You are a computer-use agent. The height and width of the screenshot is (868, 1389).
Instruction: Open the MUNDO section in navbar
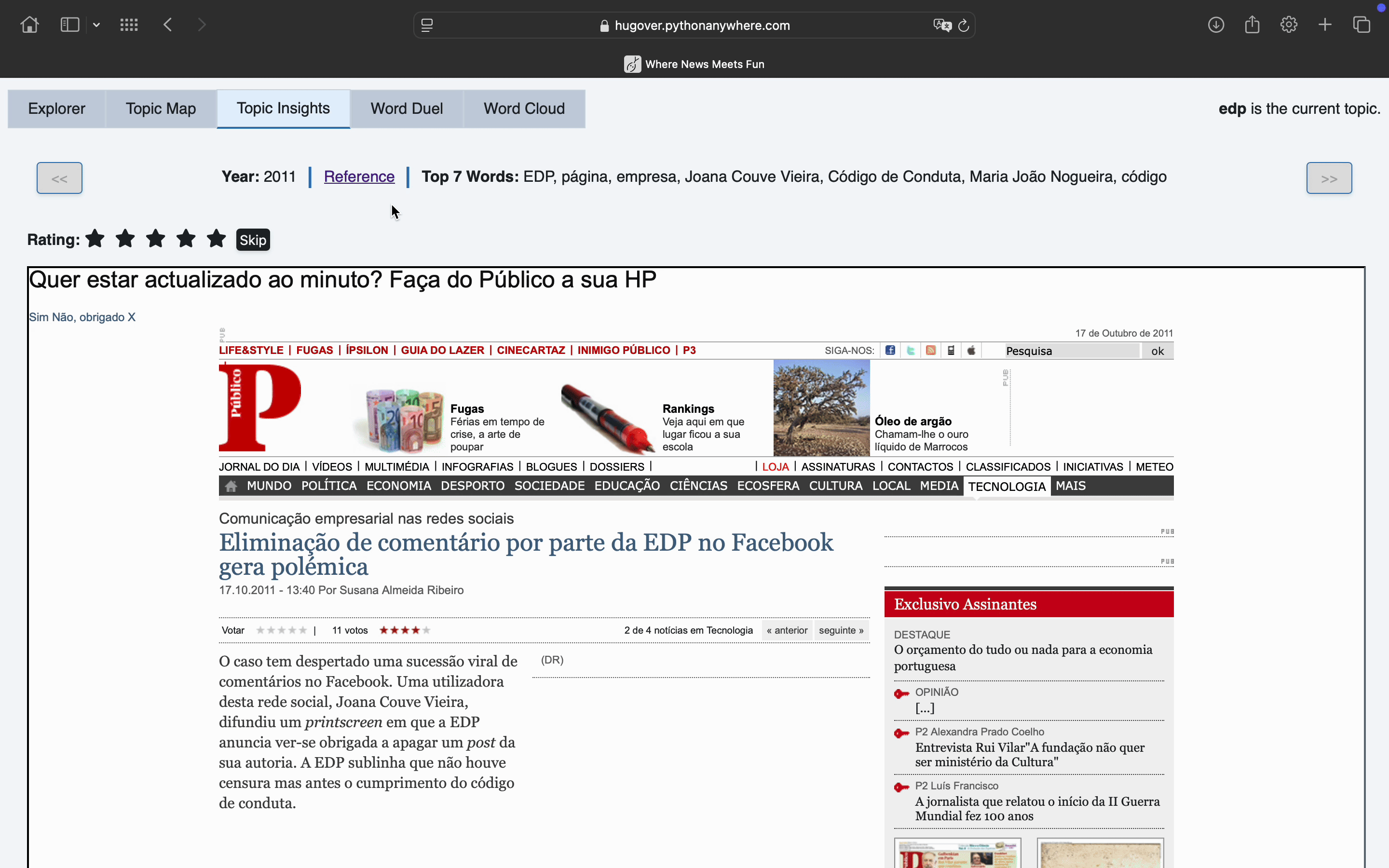pos(269,486)
